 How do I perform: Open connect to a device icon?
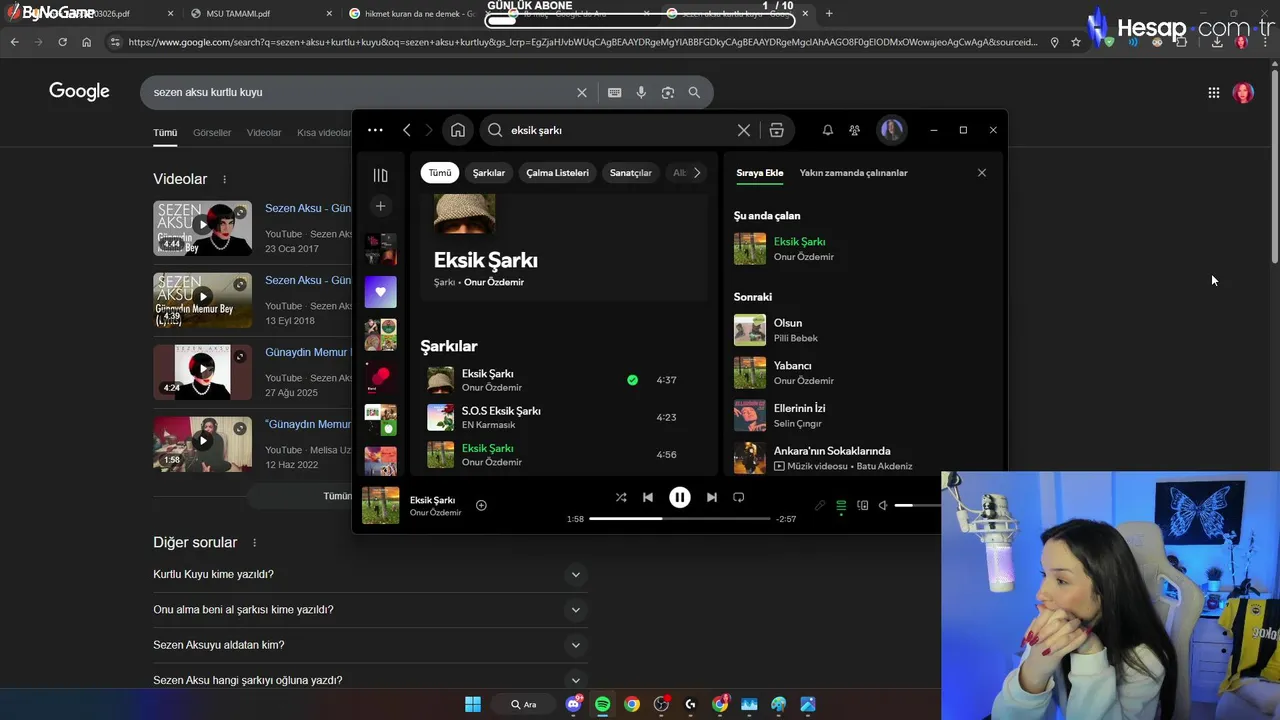pos(863,506)
